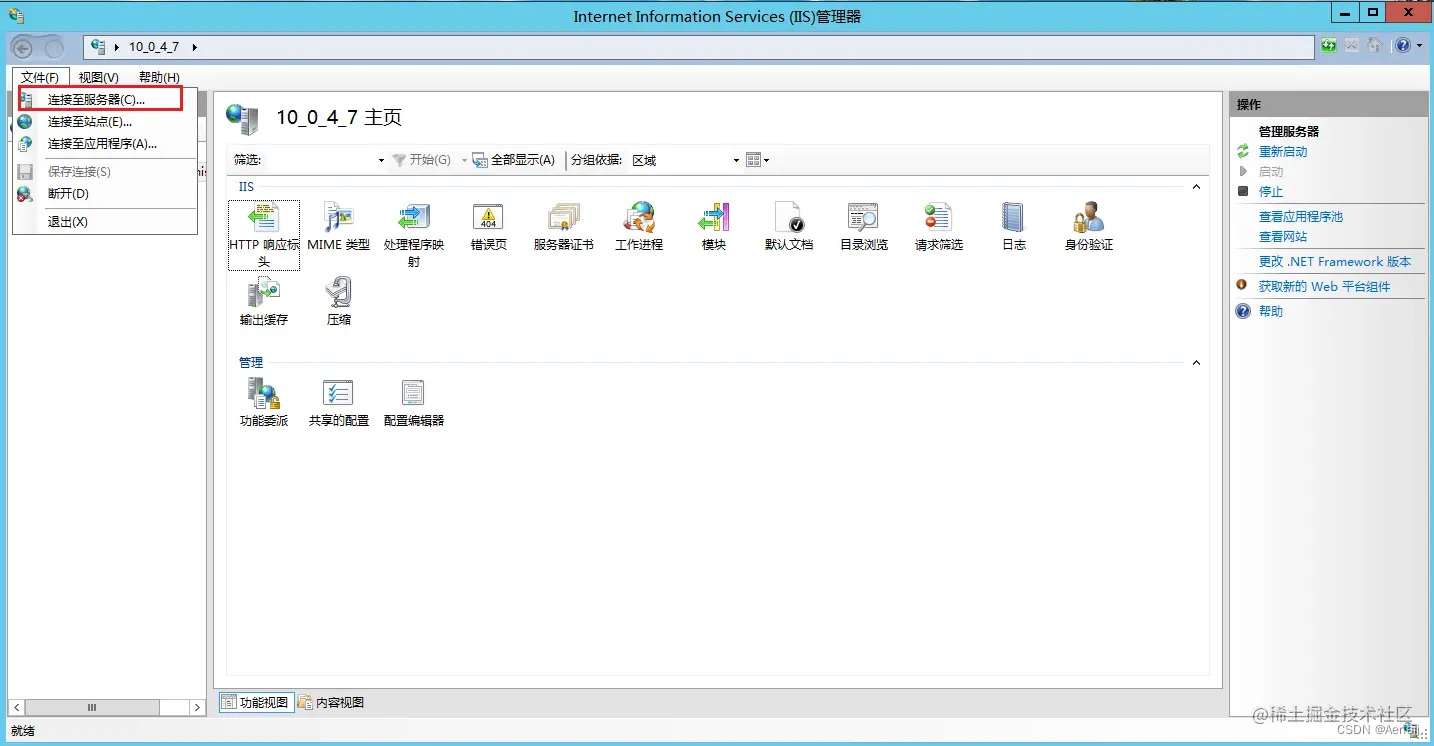This screenshot has height=746, width=1434.
Task: Click the 10_0_4_7 breadcrumb in address bar
Action: point(154,47)
